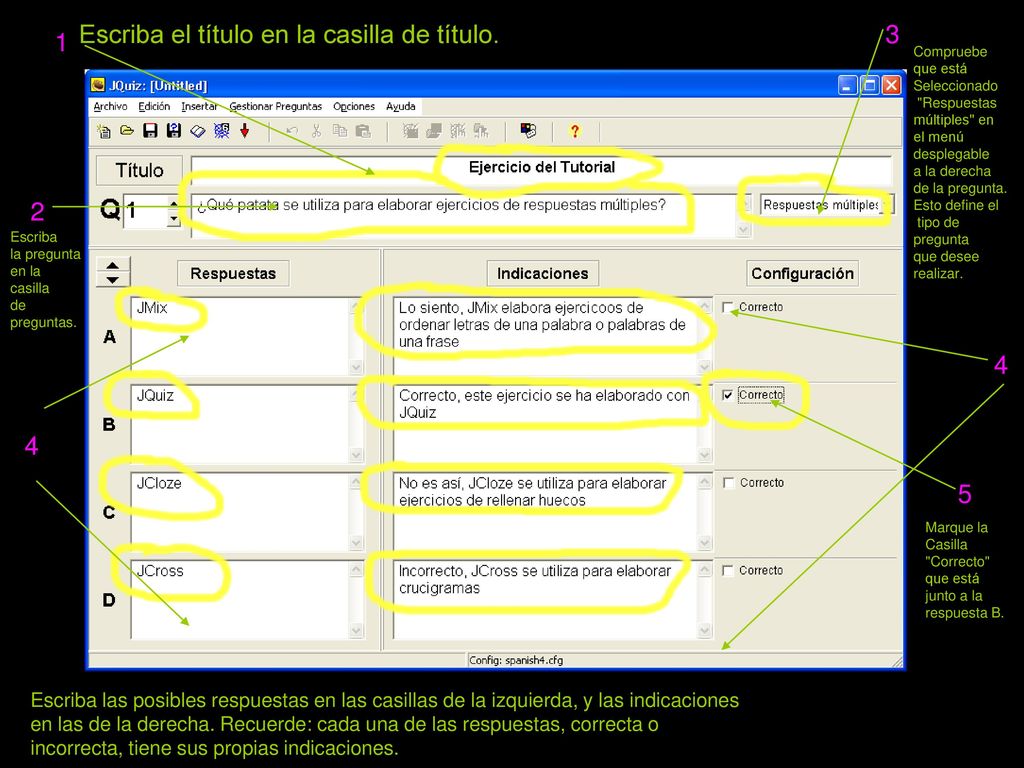This screenshot has height=768, width=1024.
Task: Open the Insertar menu
Action: 199,106
